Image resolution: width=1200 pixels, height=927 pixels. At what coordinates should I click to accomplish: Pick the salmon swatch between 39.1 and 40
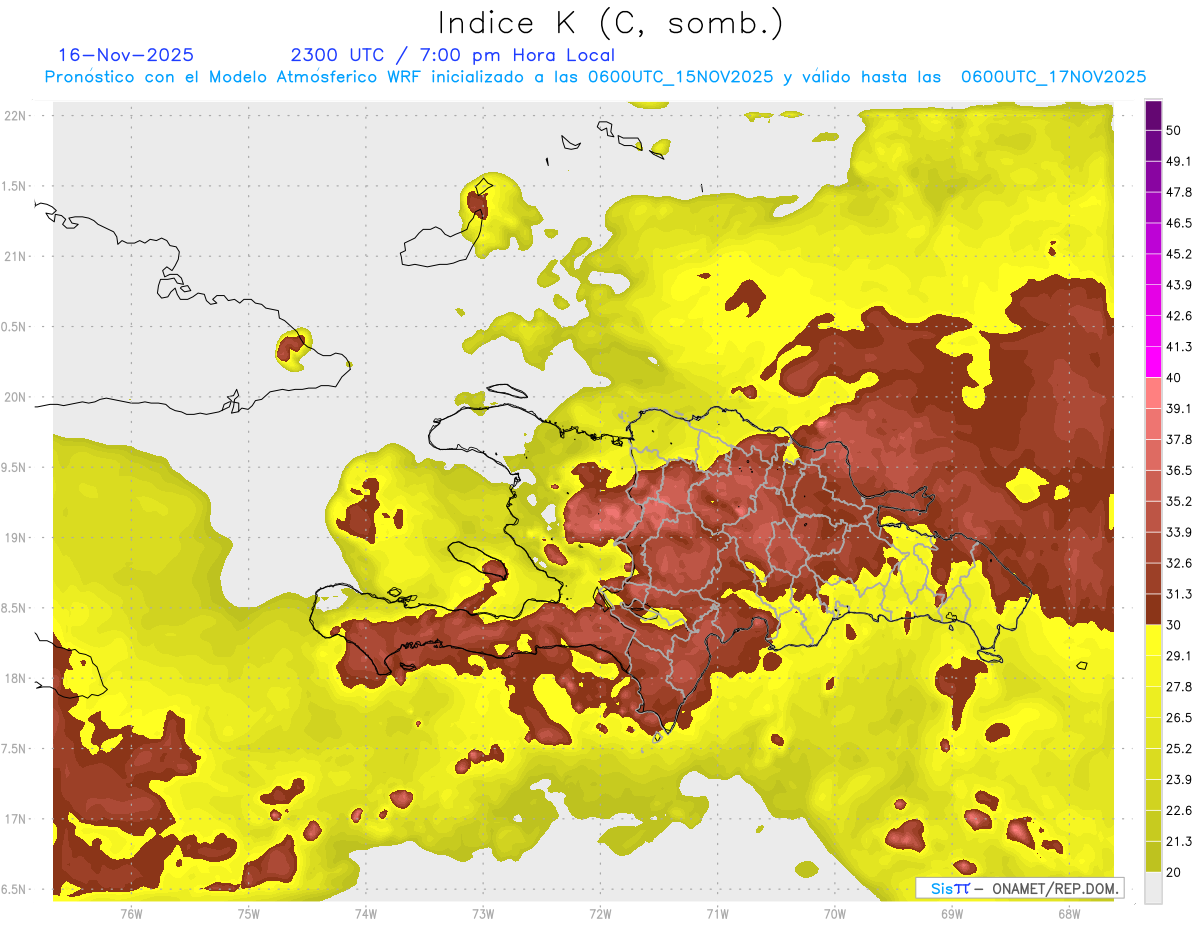coord(1153,393)
